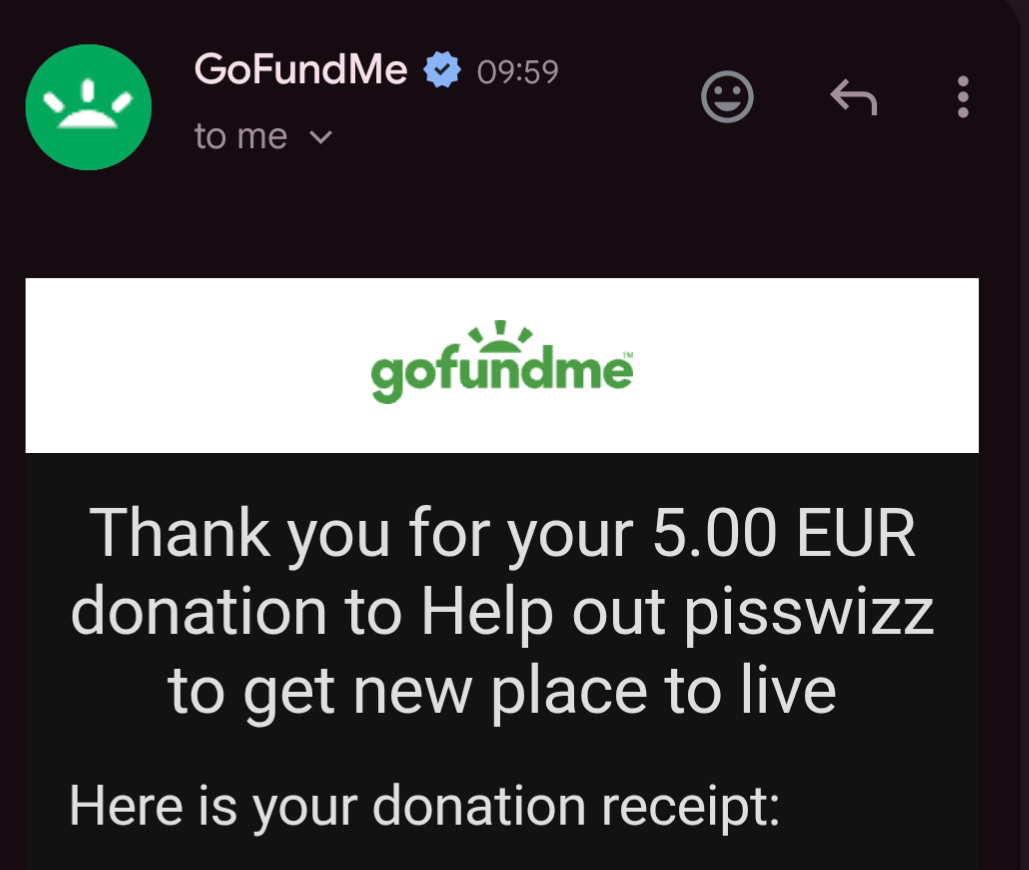The width and height of the screenshot is (1029, 870).
Task: Open the "Help out pisswizz" campaign title
Action: [x=677, y=612]
